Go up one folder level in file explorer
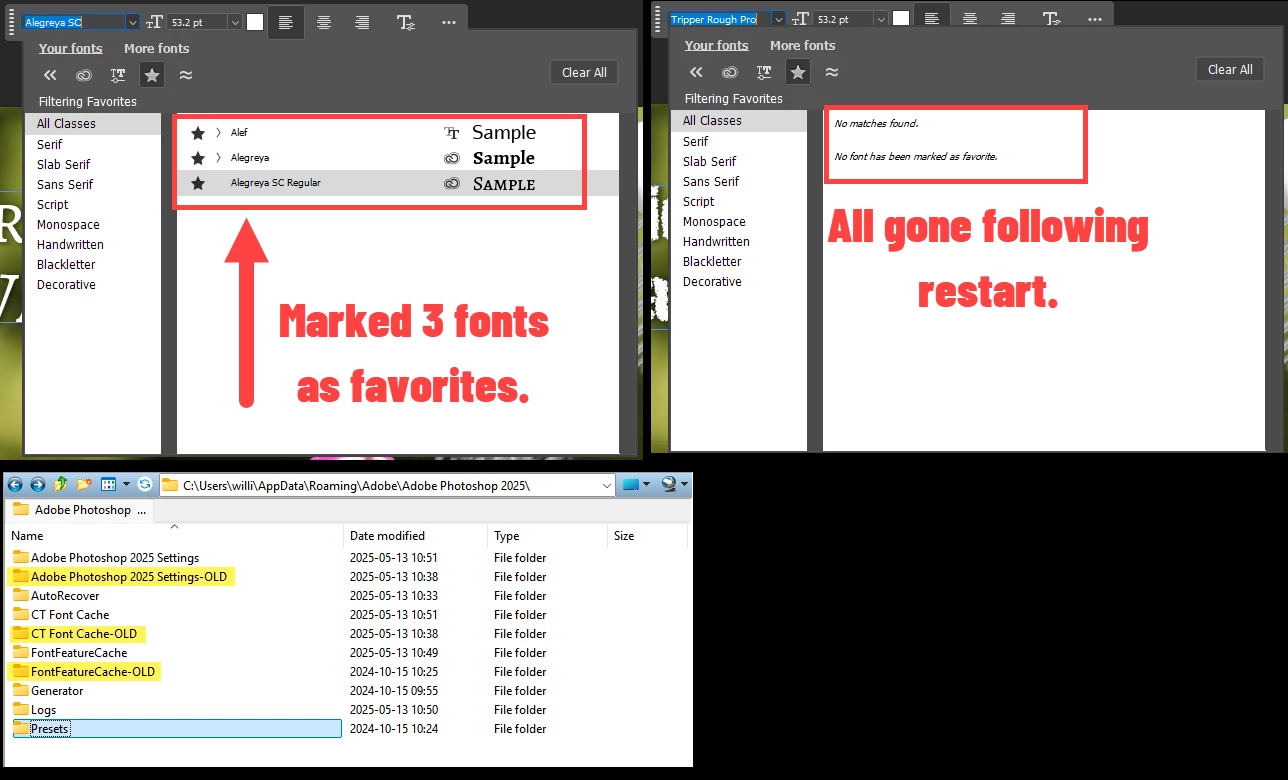Screen dimensions: 1288x780 pyautogui.click(x=60, y=484)
